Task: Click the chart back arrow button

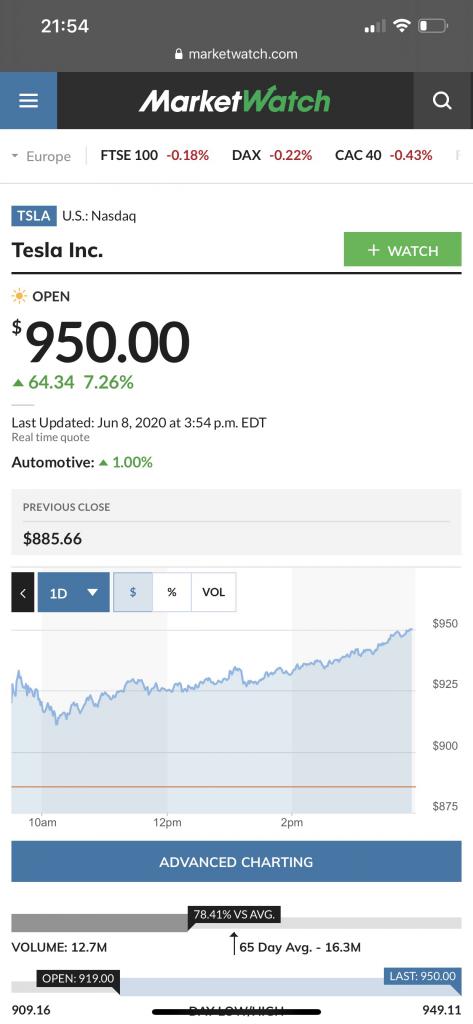Action: point(23,592)
